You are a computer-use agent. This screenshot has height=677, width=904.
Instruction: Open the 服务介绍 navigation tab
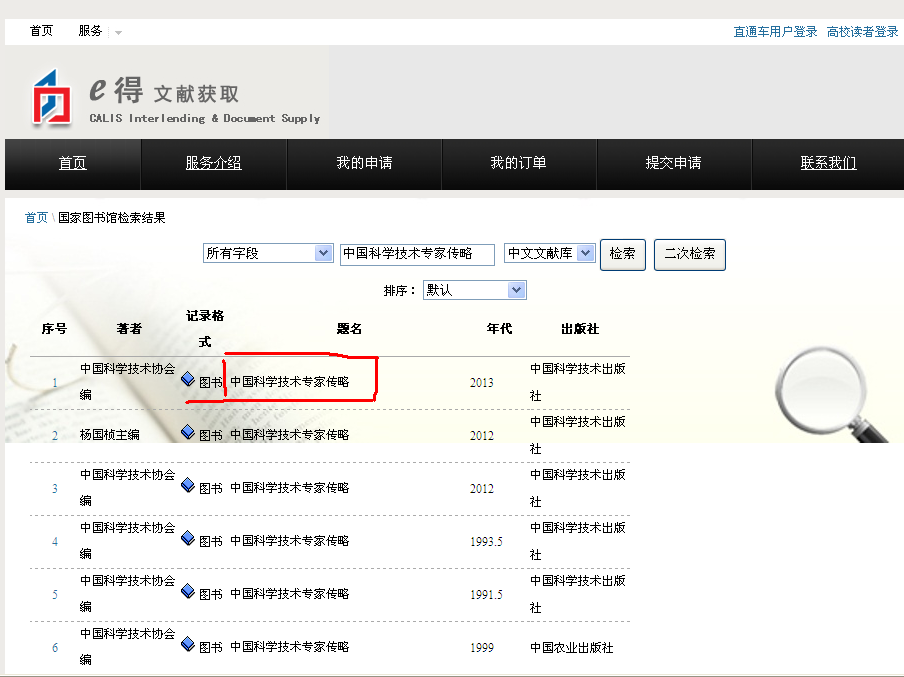coord(213,163)
